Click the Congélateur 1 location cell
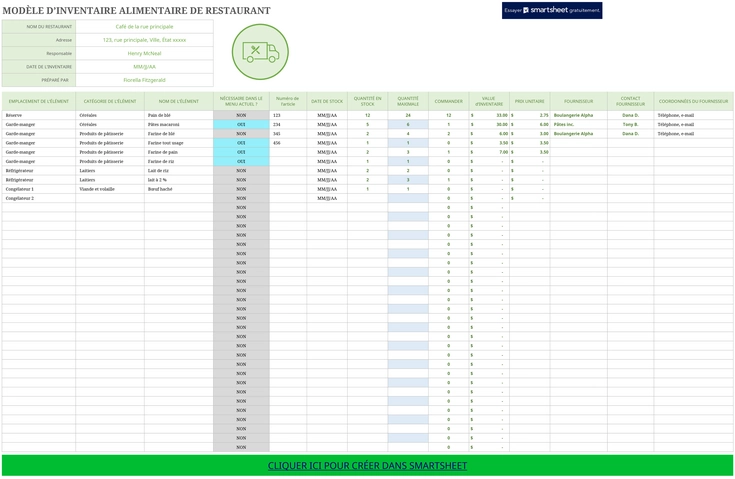 tap(39, 189)
